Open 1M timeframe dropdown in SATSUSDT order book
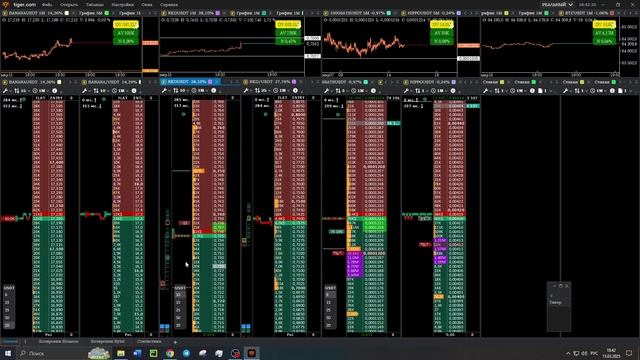 [x=359, y=91]
